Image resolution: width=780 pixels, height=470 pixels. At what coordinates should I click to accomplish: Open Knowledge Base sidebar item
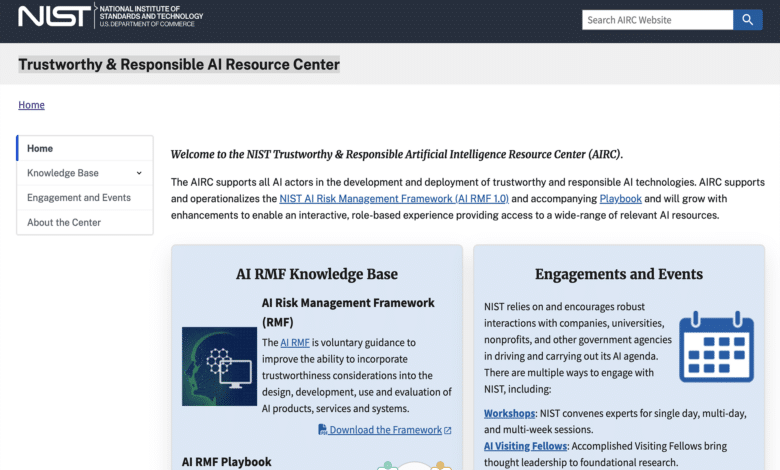pos(85,173)
